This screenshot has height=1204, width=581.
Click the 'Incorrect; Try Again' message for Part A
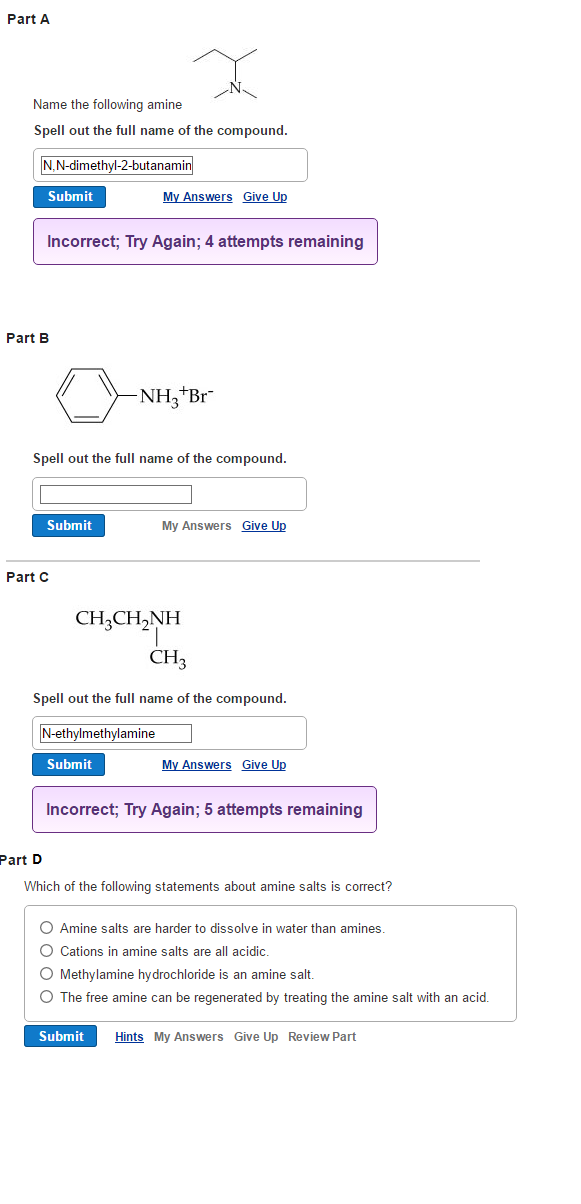tap(204, 241)
